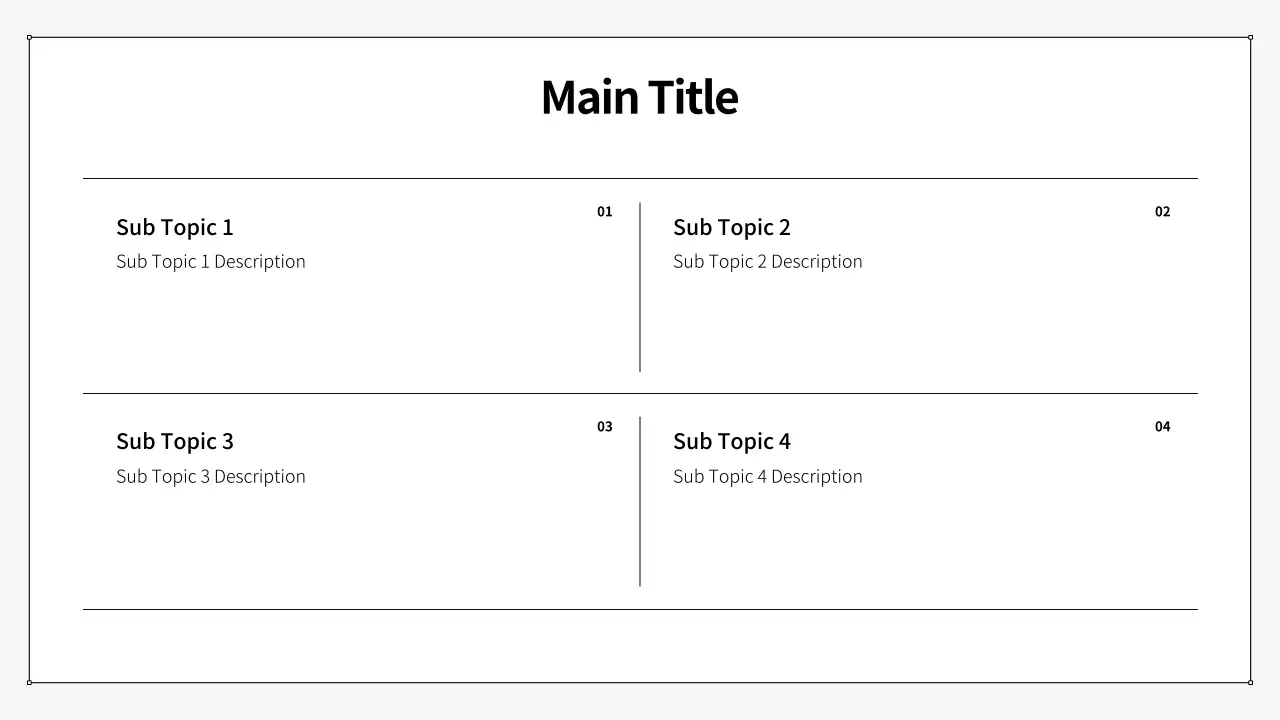The height and width of the screenshot is (720, 1280).
Task: Select the 03 number label
Action: (x=605, y=427)
